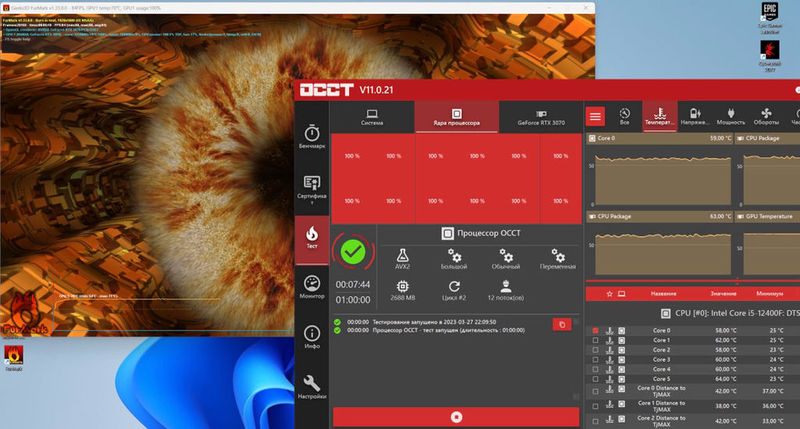Open Epic Games Launcher desktop shortcut
This screenshot has width=800, height=429.
[x=770, y=18]
